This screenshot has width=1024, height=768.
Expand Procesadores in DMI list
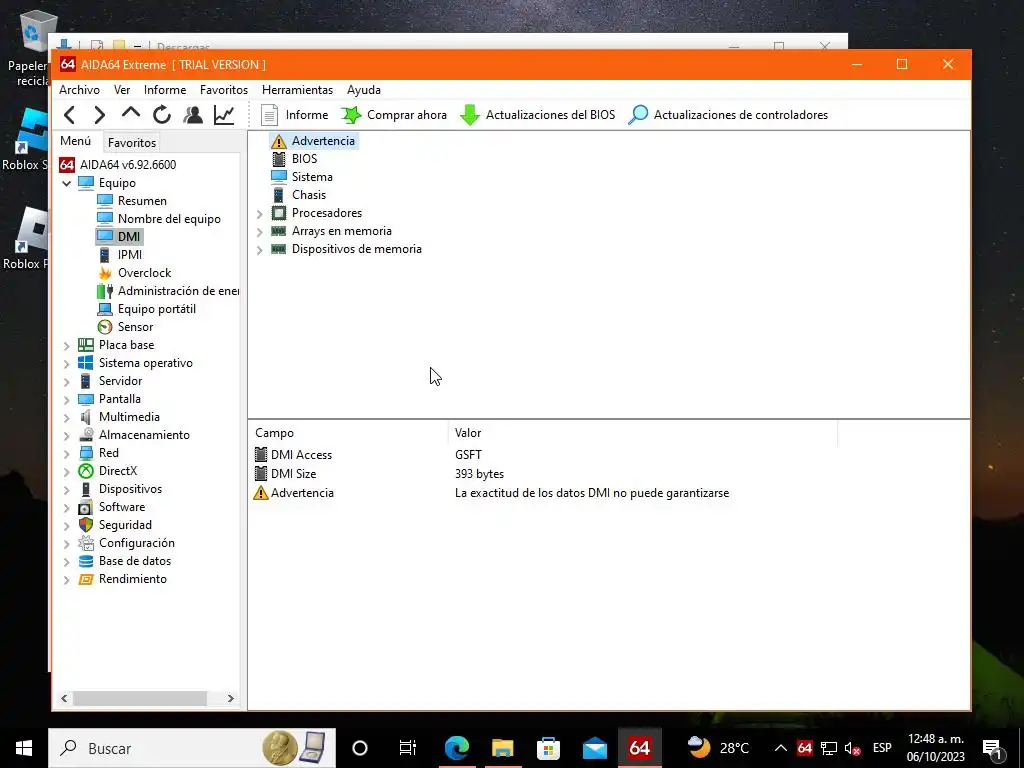(x=259, y=214)
